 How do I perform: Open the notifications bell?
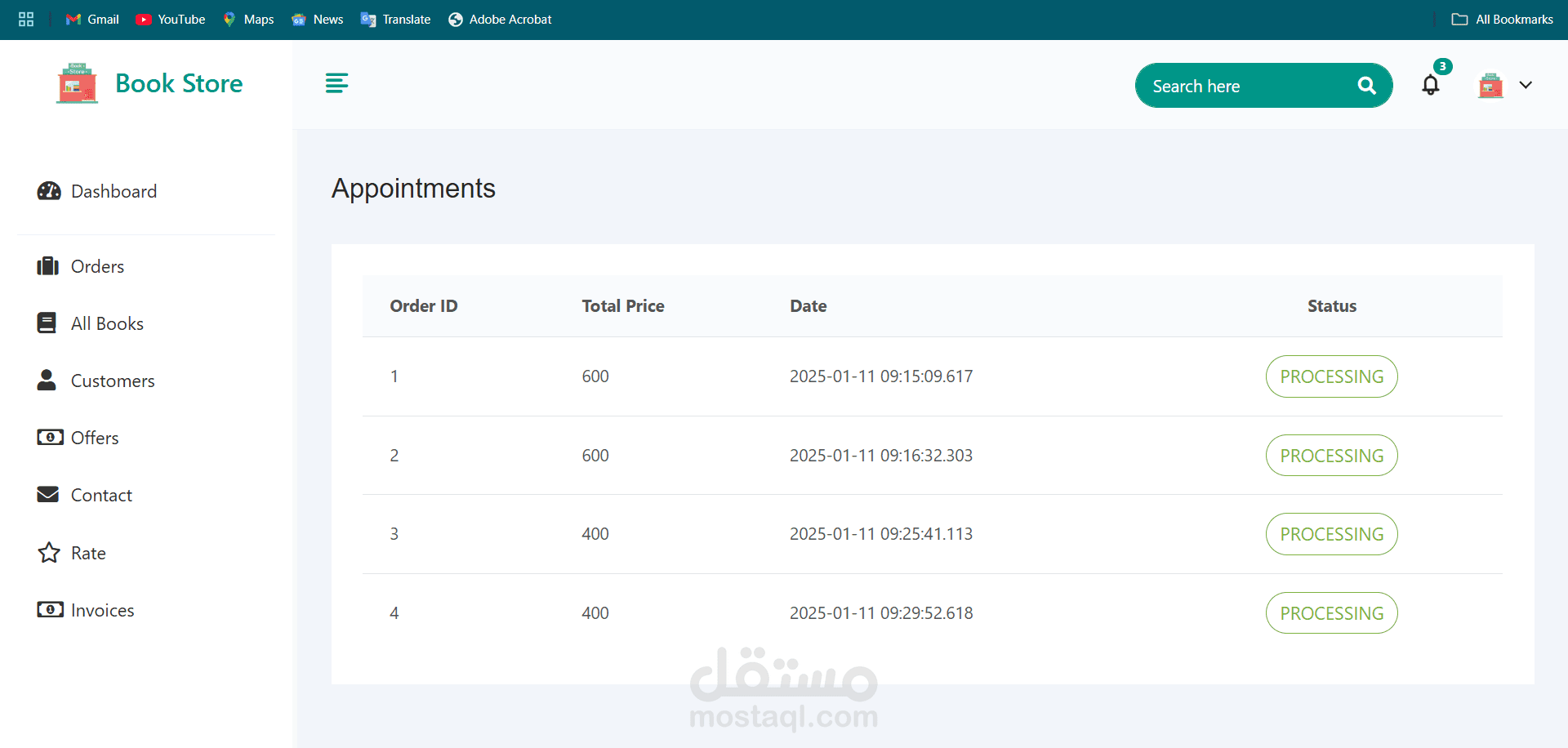pyautogui.click(x=1430, y=85)
